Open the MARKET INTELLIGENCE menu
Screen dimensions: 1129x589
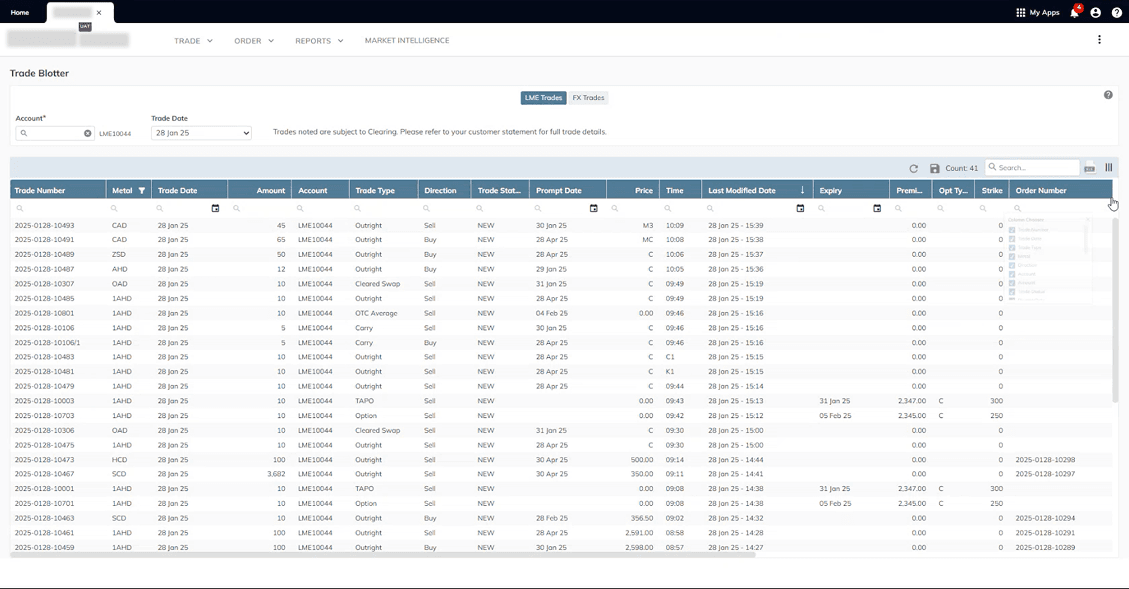(407, 40)
